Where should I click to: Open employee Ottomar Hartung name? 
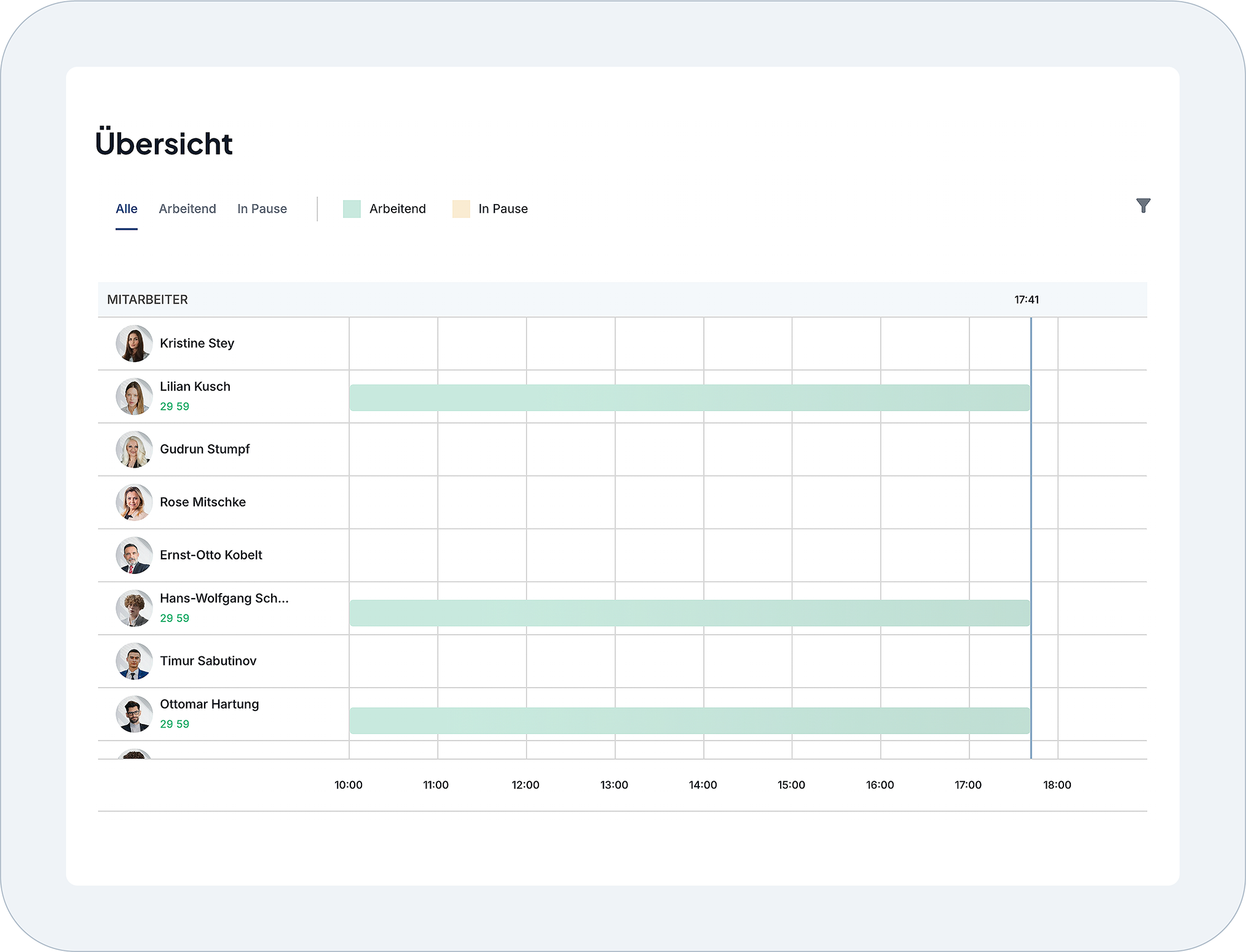point(209,704)
